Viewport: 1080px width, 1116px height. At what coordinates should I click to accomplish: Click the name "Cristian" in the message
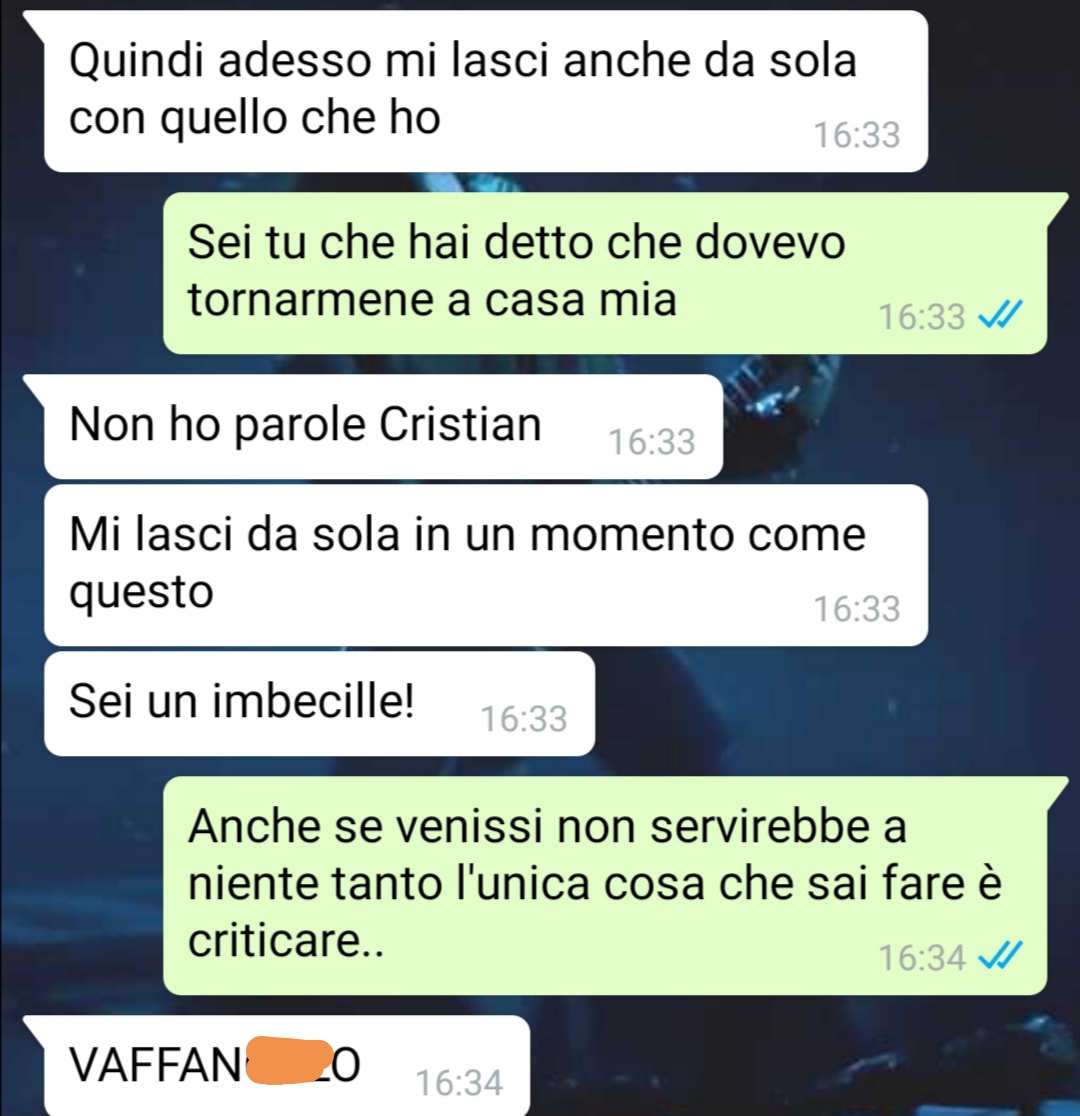coord(460,424)
